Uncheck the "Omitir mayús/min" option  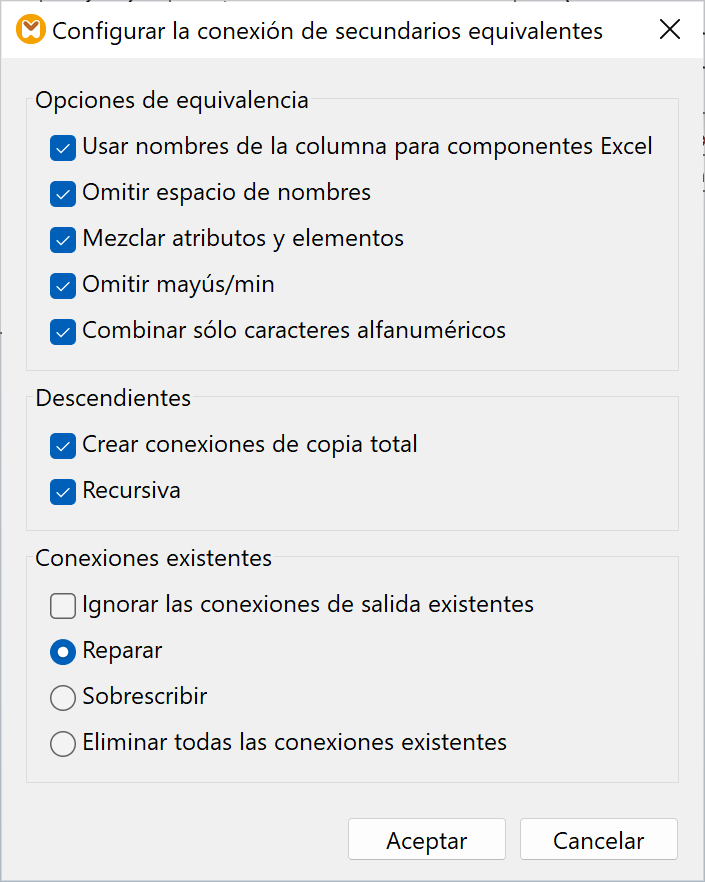(x=63, y=285)
